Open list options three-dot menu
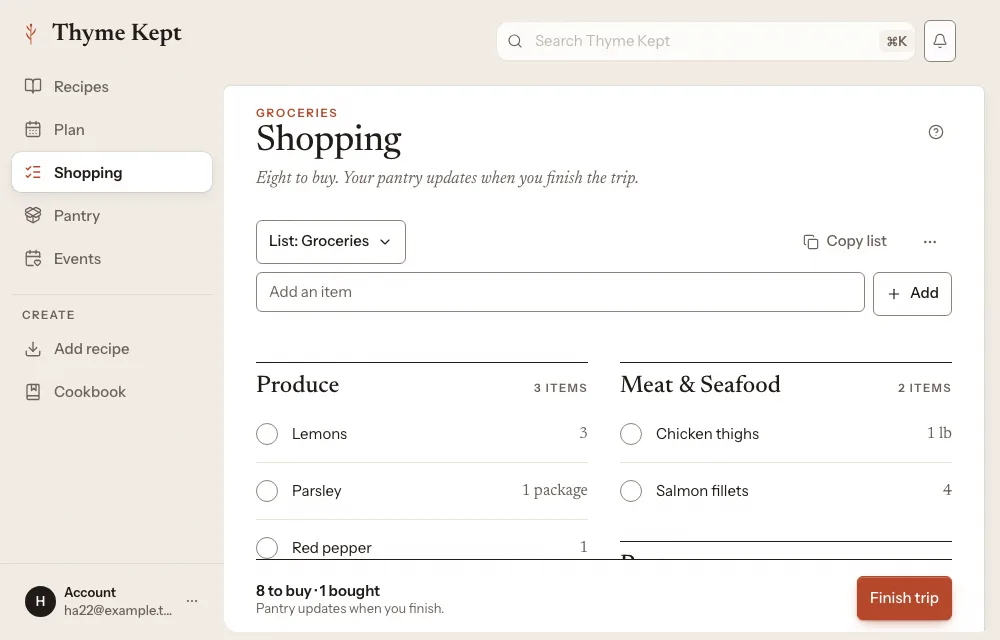Screen dimensions: 1000x640 (x=930, y=242)
